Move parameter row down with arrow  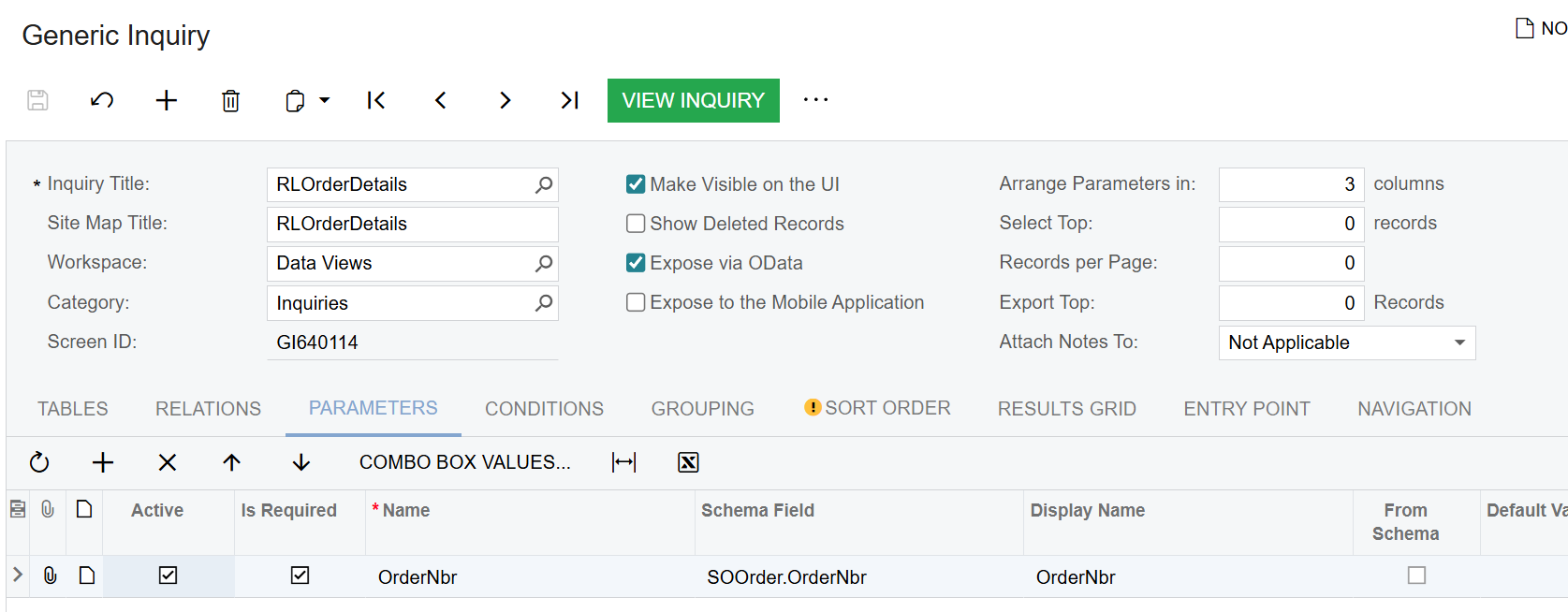click(300, 462)
